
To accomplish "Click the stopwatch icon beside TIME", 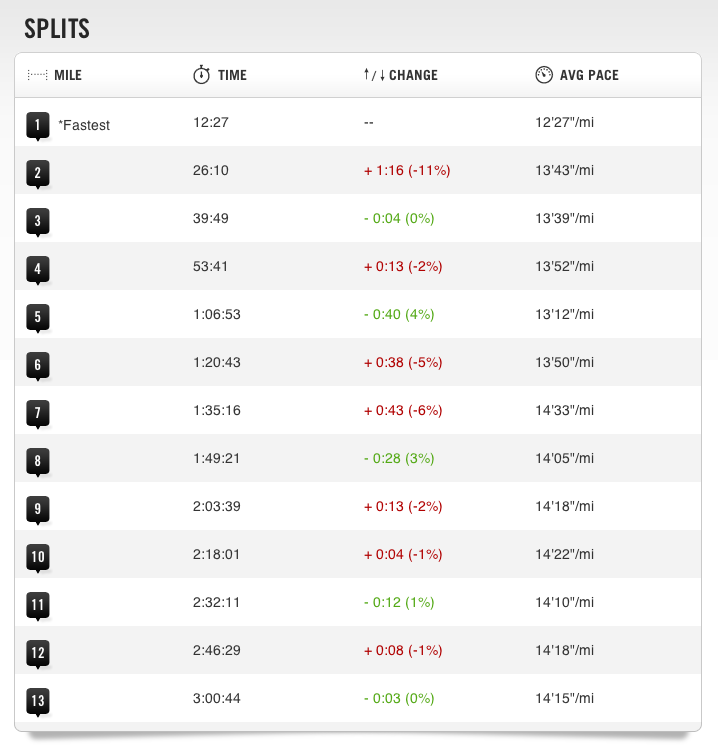I will coord(201,75).
